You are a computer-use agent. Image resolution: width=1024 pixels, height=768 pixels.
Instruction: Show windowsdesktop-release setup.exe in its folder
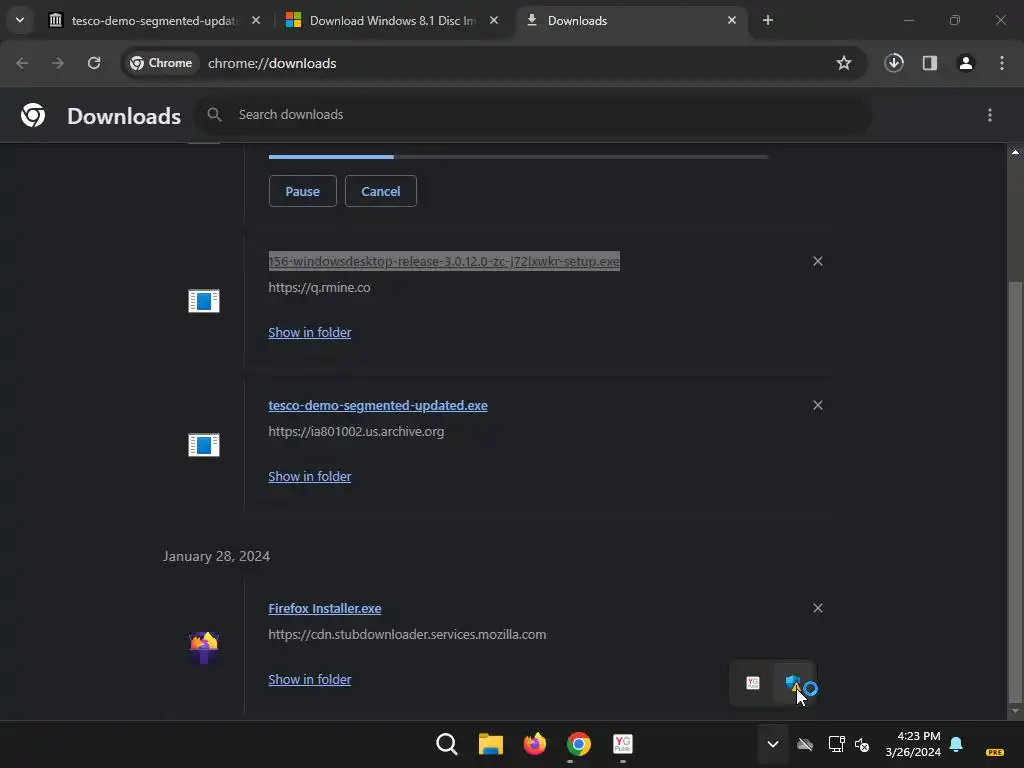click(x=310, y=332)
